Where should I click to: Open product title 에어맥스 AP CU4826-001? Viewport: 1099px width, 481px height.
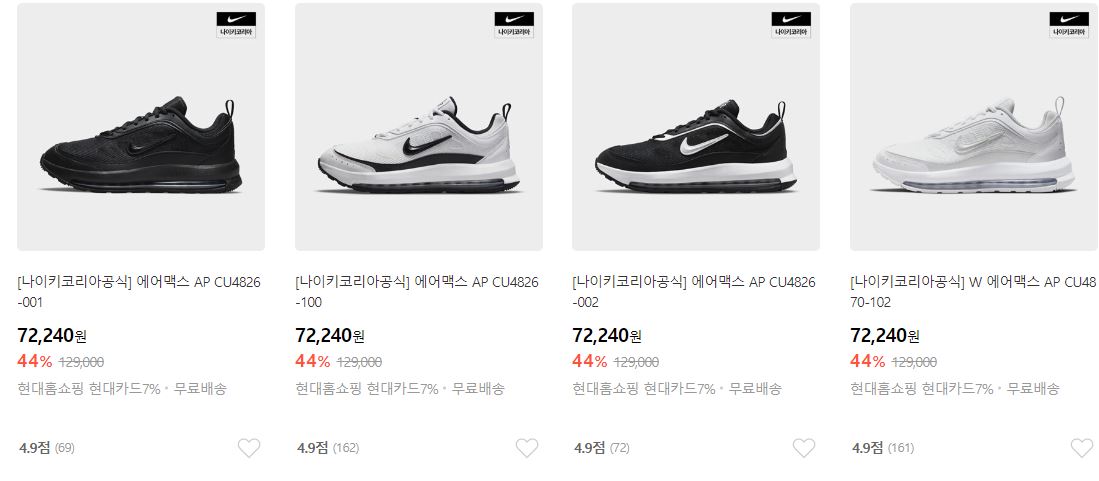click(139, 292)
